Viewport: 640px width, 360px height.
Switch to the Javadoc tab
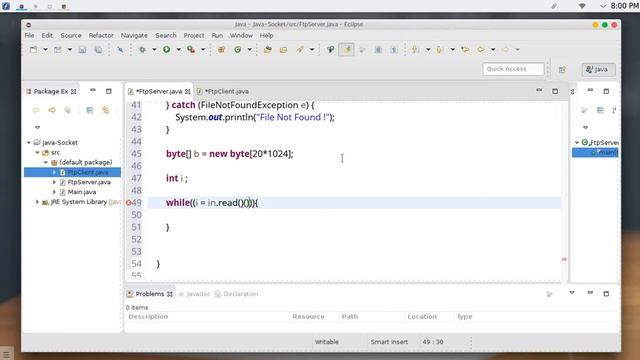point(194,294)
